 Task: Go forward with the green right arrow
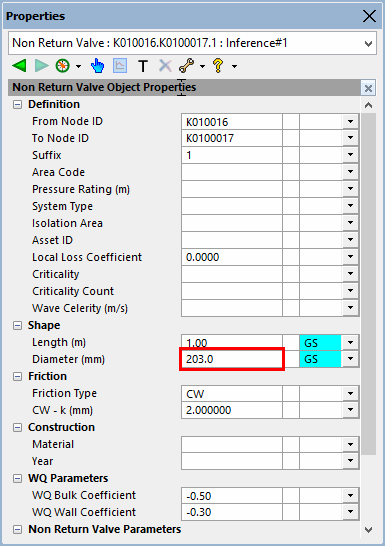(42, 65)
